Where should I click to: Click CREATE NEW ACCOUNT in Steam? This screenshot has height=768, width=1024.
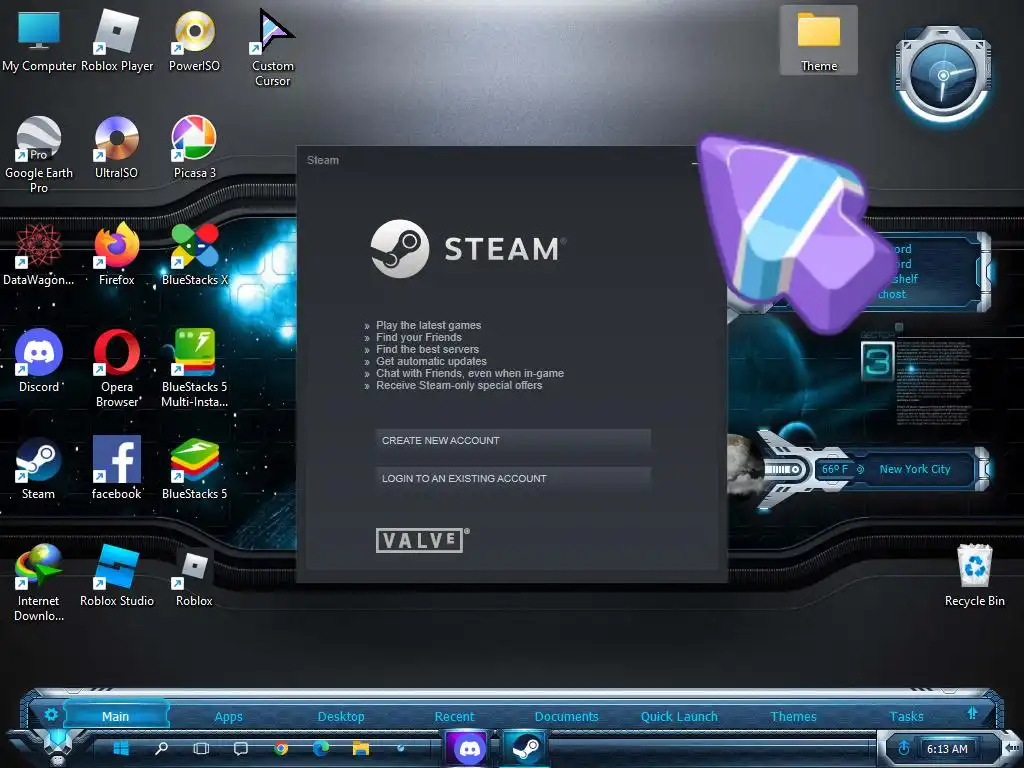click(513, 441)
